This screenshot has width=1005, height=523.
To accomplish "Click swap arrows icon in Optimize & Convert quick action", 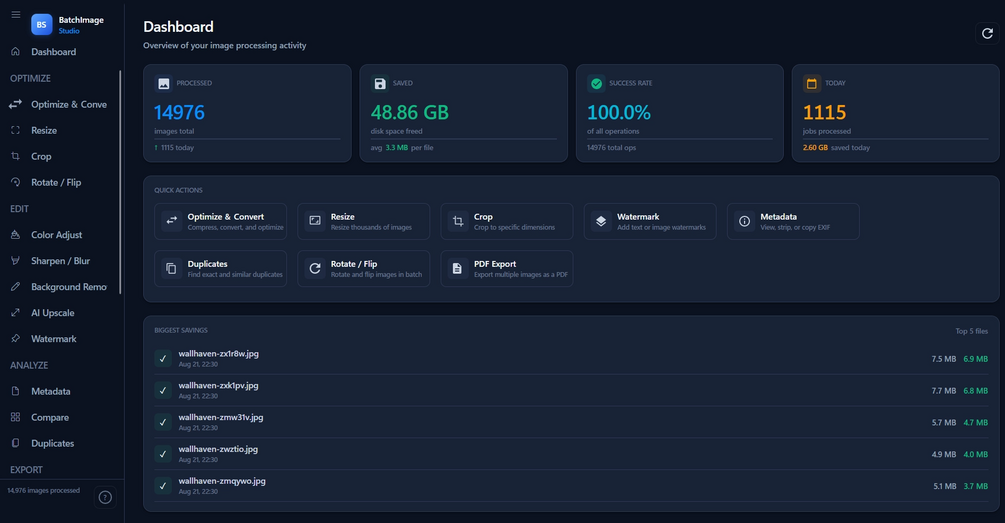I will tap(171, 221).
